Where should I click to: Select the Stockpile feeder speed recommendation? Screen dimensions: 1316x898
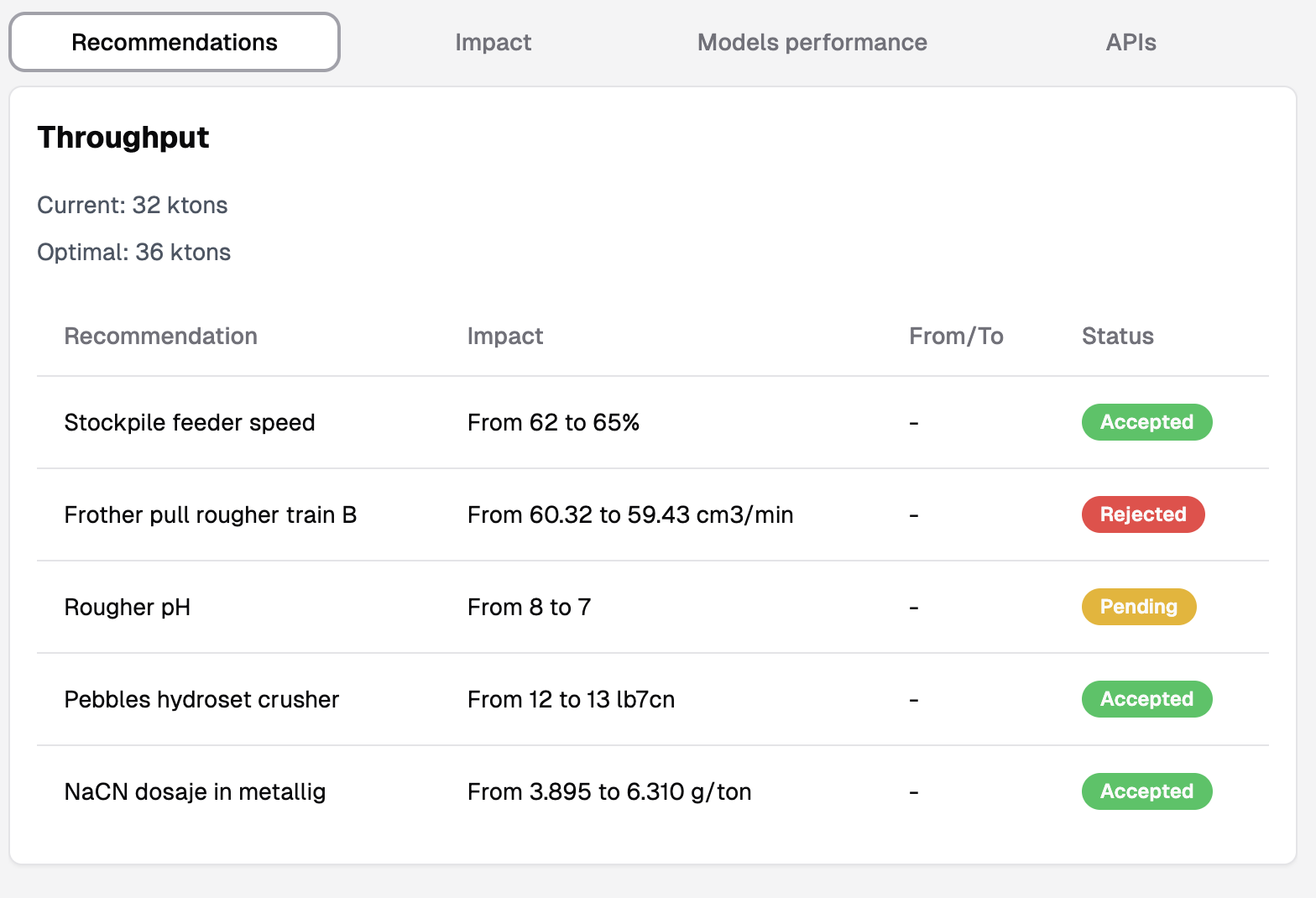point(190,422)
